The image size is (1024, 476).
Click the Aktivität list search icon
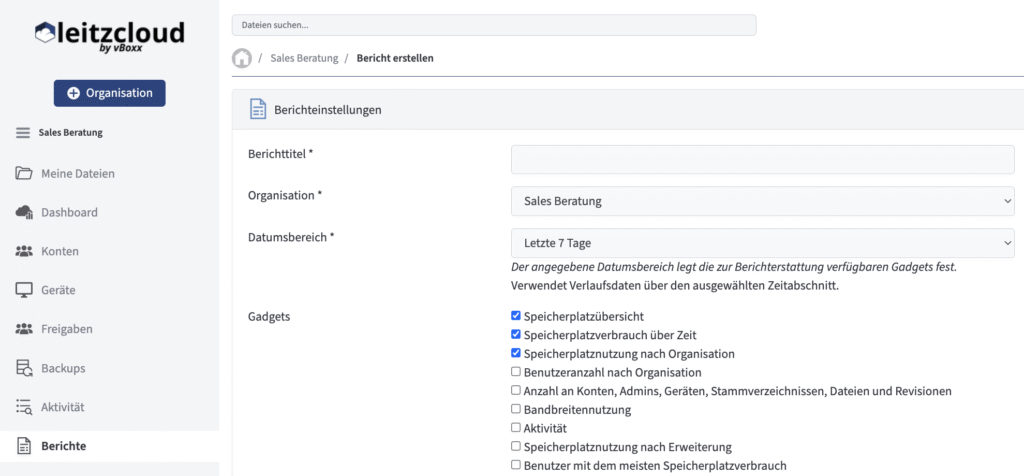pos(24,407)
